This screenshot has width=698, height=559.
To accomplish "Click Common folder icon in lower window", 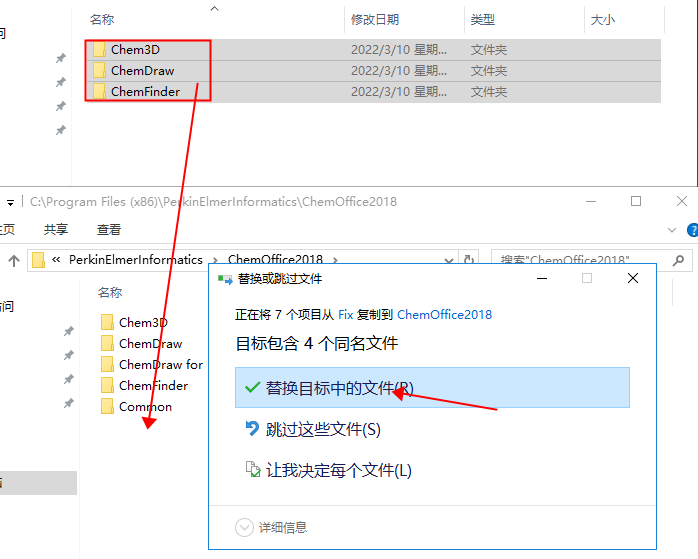I will (x=107, y=406).
